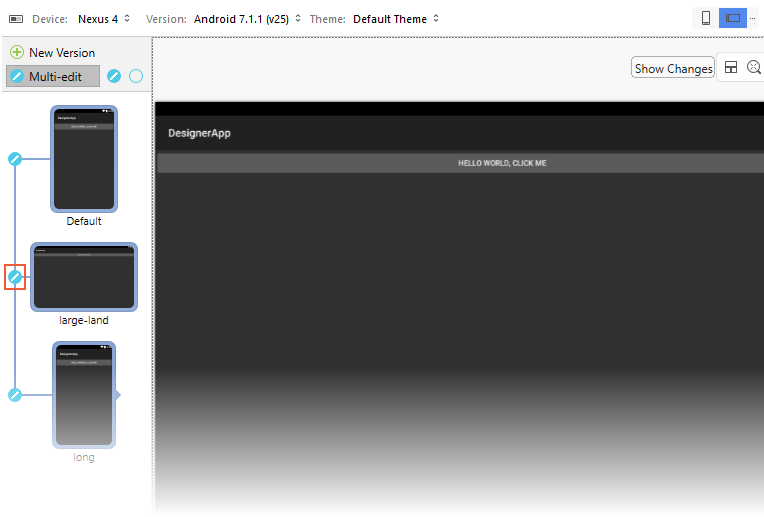The height and width of the screenshot is (517, 764).
Task: Click the DesignerApp title in the preview
Action: 199,133
